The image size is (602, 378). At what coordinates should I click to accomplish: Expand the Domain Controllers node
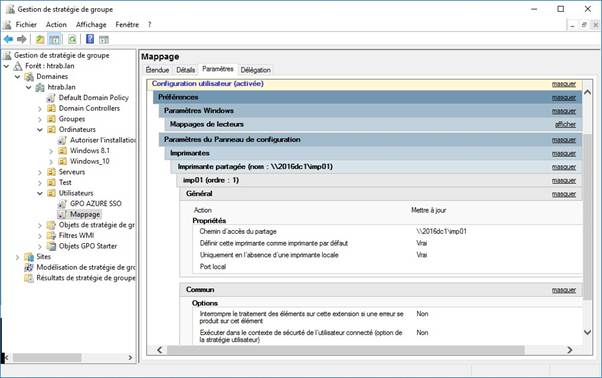click(40, 109)
